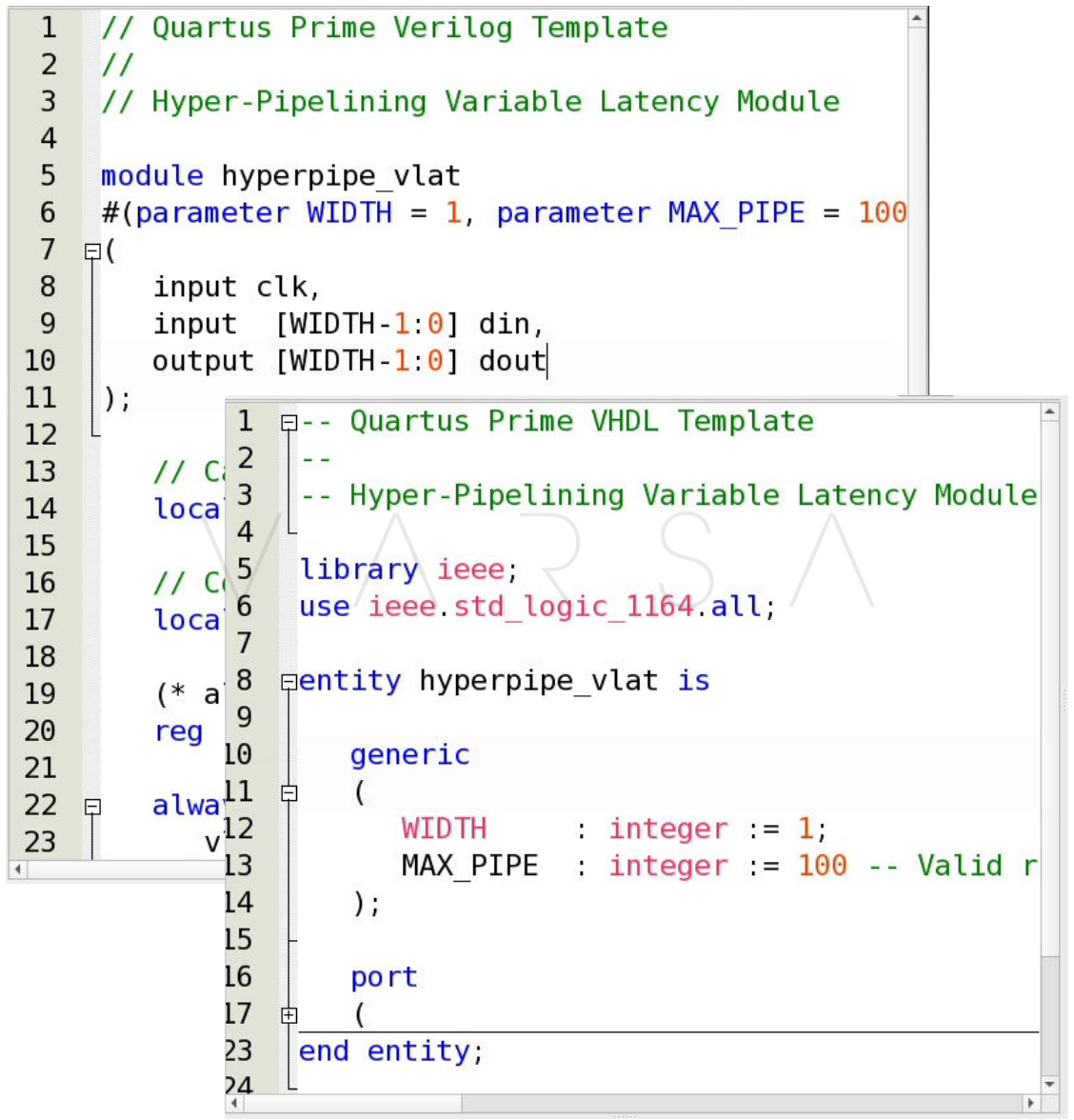1074x1120 pixels.
Task: Click the "is" keyword on VHDL line 8
Action: point(693,681)
